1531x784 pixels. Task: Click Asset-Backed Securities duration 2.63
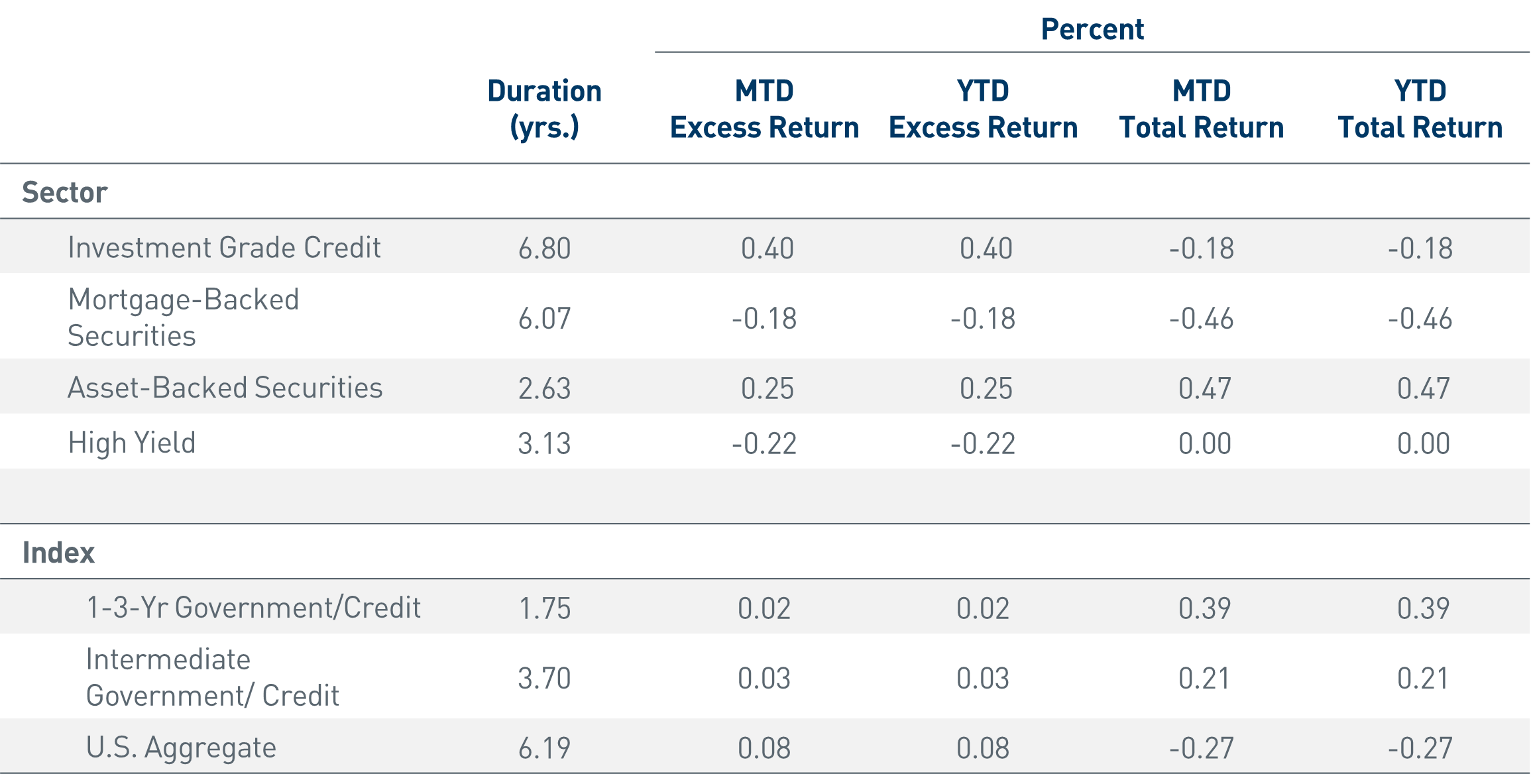pos(544,388)
